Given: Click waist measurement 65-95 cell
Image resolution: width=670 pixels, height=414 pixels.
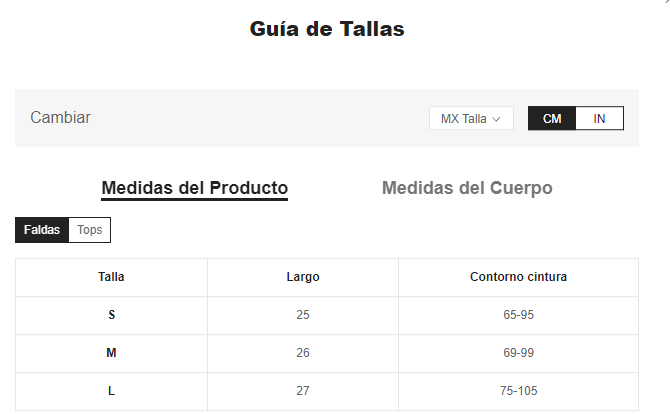Looking at the screenshot, I should [518, 315].
